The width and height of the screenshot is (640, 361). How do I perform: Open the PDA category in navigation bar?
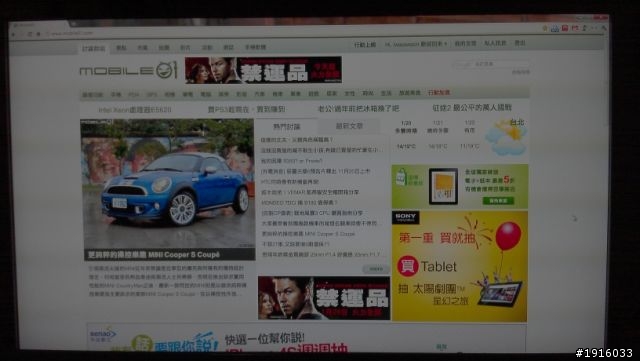click(x=133, y=95)
